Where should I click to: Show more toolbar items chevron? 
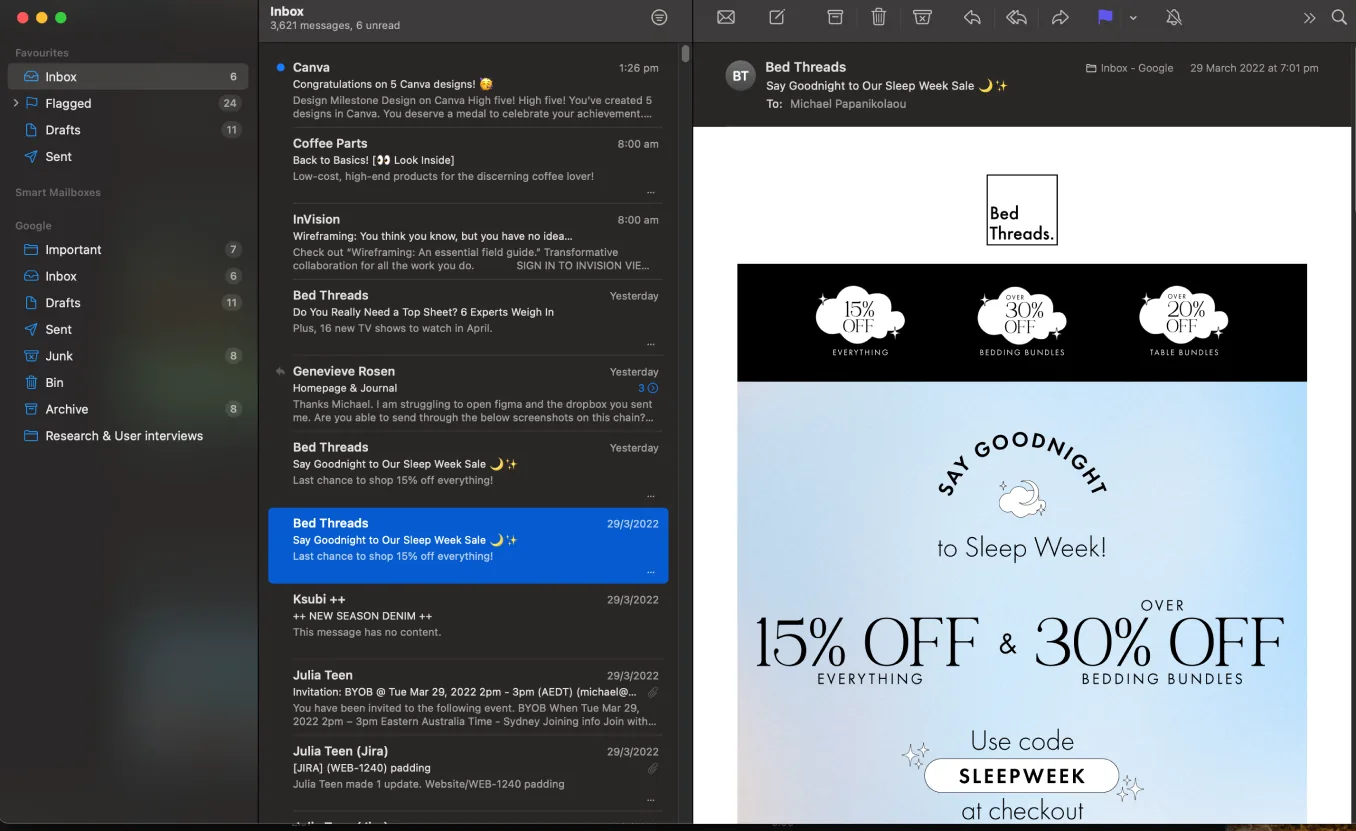(1309, 18)
